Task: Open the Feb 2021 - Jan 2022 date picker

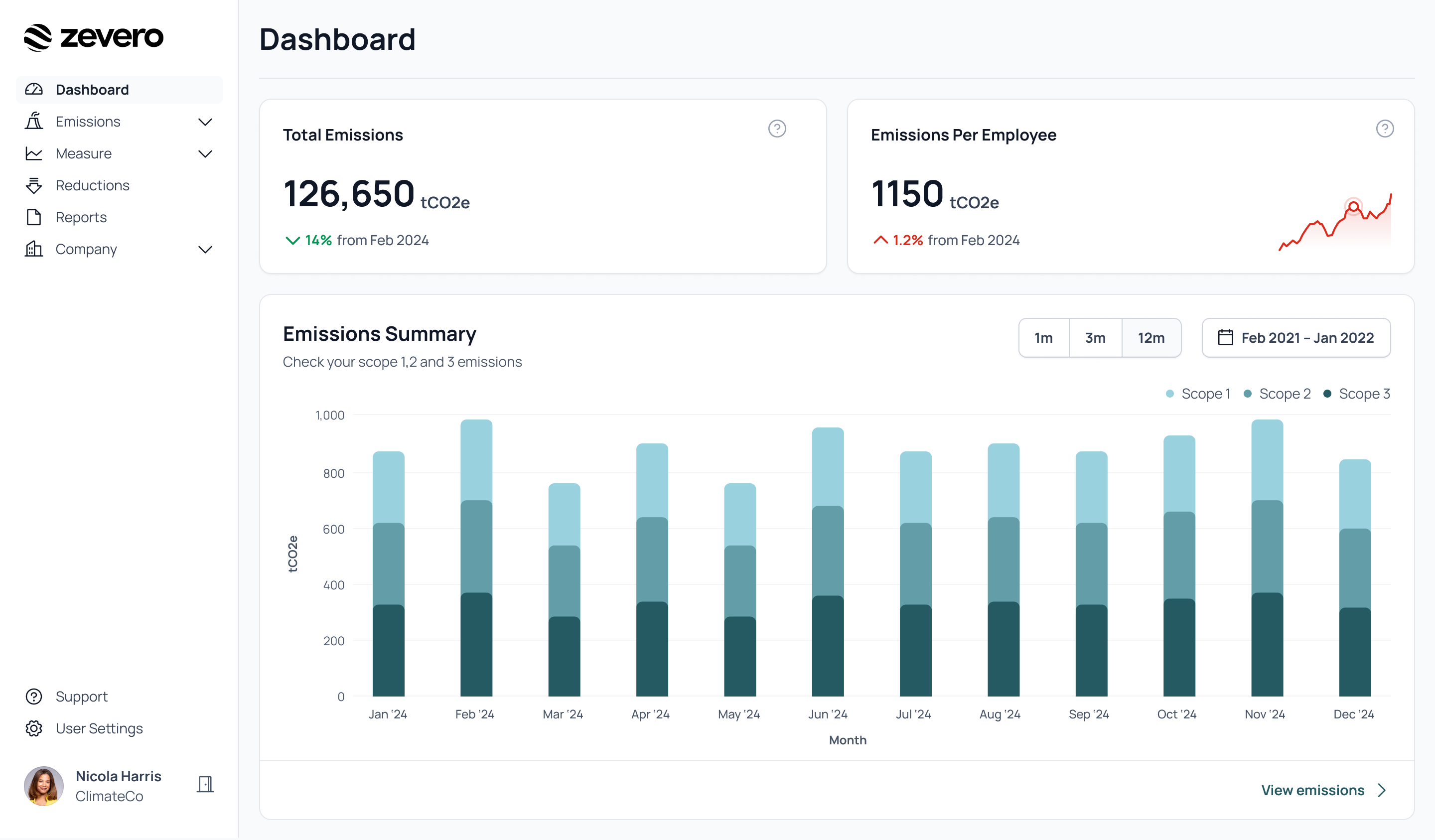Action: point(1296,337)
